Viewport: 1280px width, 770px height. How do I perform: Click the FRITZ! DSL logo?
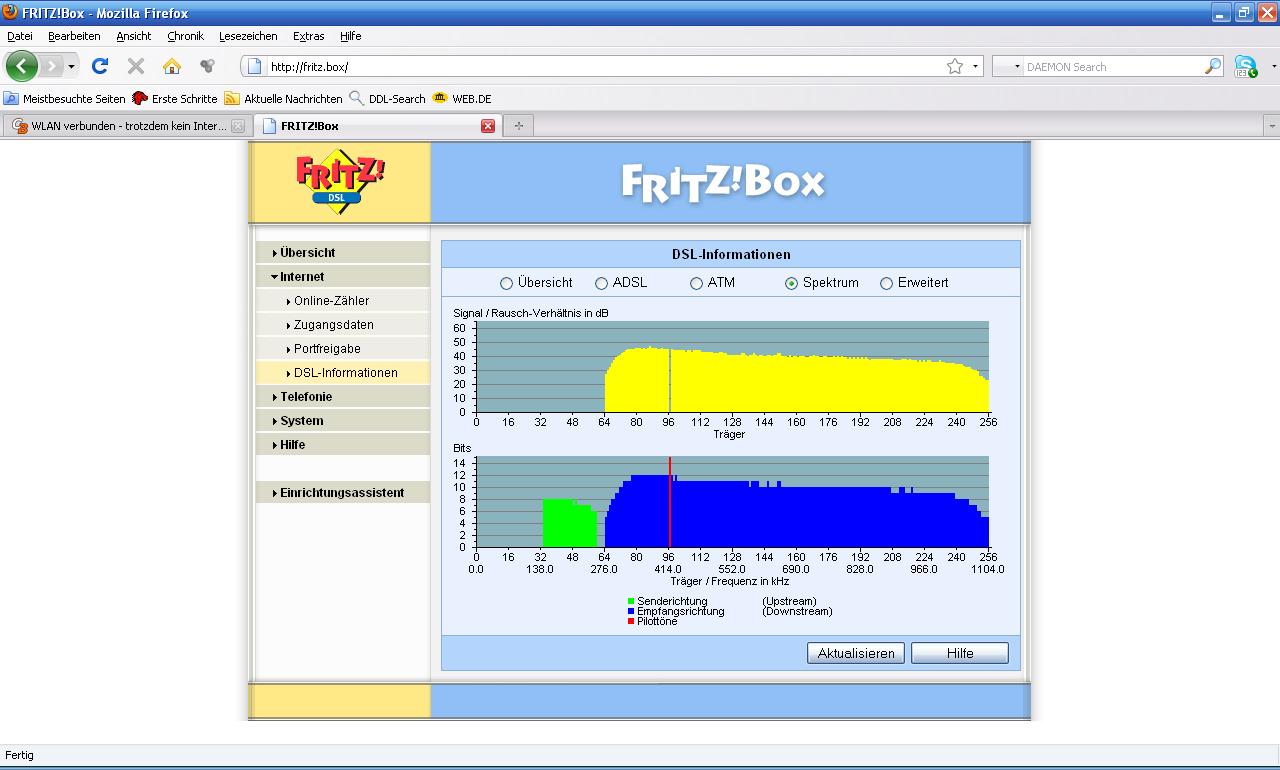(340, 181)
